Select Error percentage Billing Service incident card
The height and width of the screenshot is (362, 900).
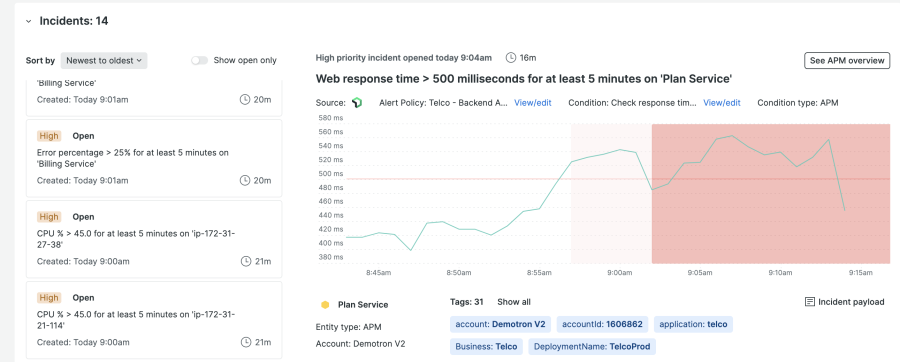coord(154,158)
